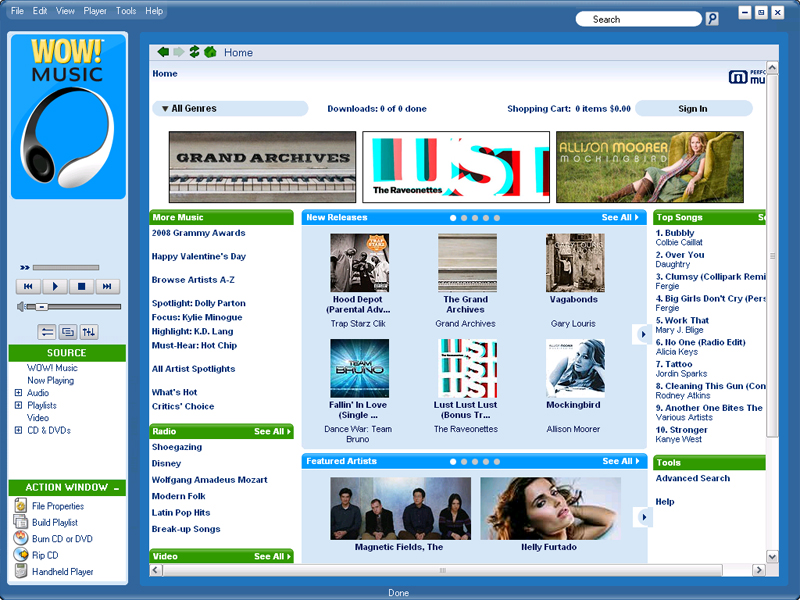Open the Player menu

(x=95, y=11)
